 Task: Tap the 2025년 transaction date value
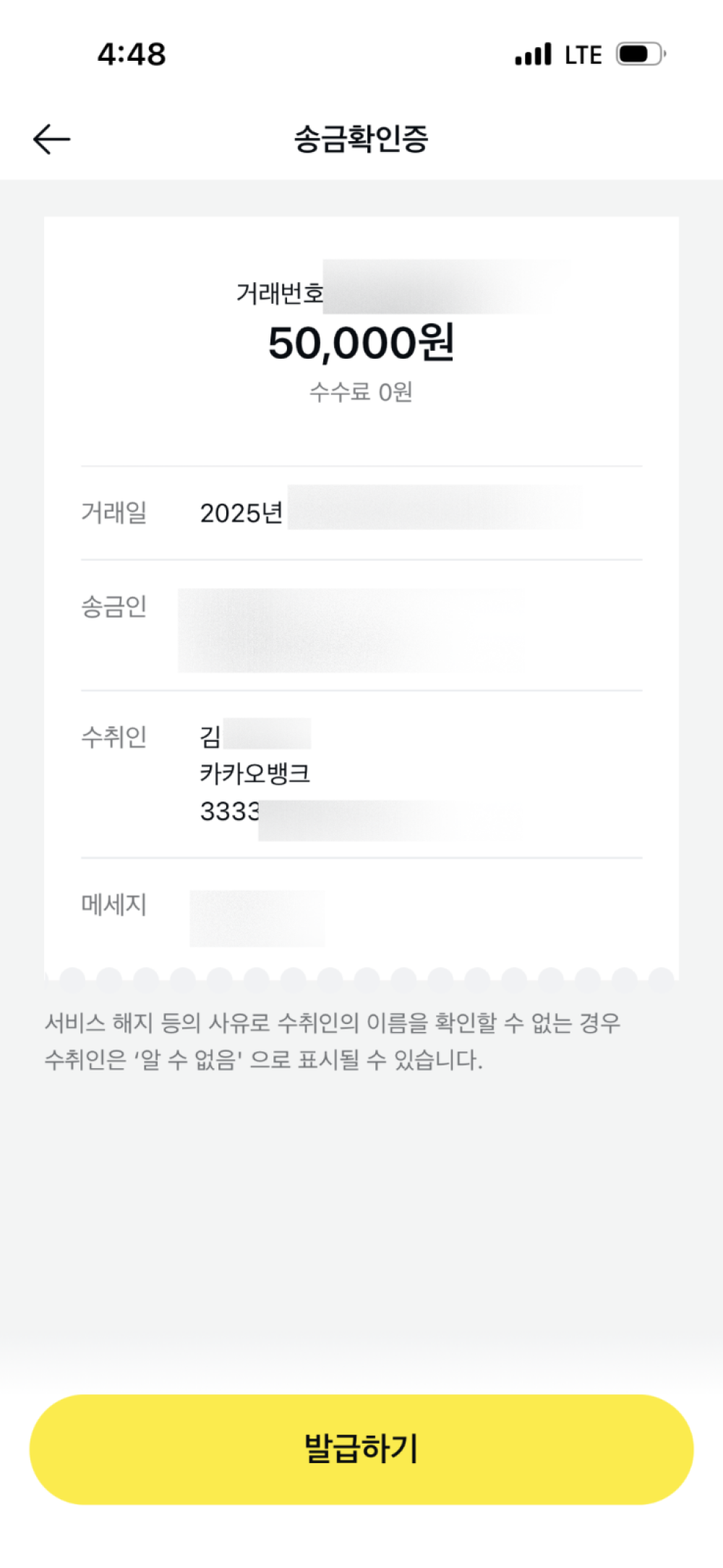coord(241,513)
